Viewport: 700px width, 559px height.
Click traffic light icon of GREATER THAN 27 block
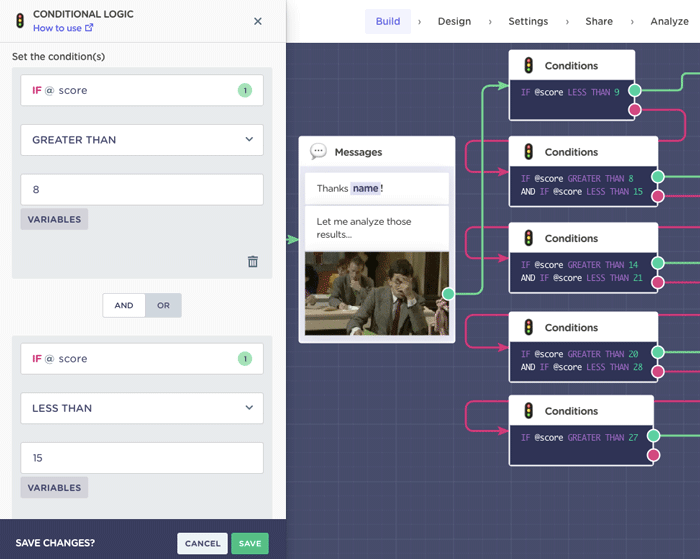529,411
